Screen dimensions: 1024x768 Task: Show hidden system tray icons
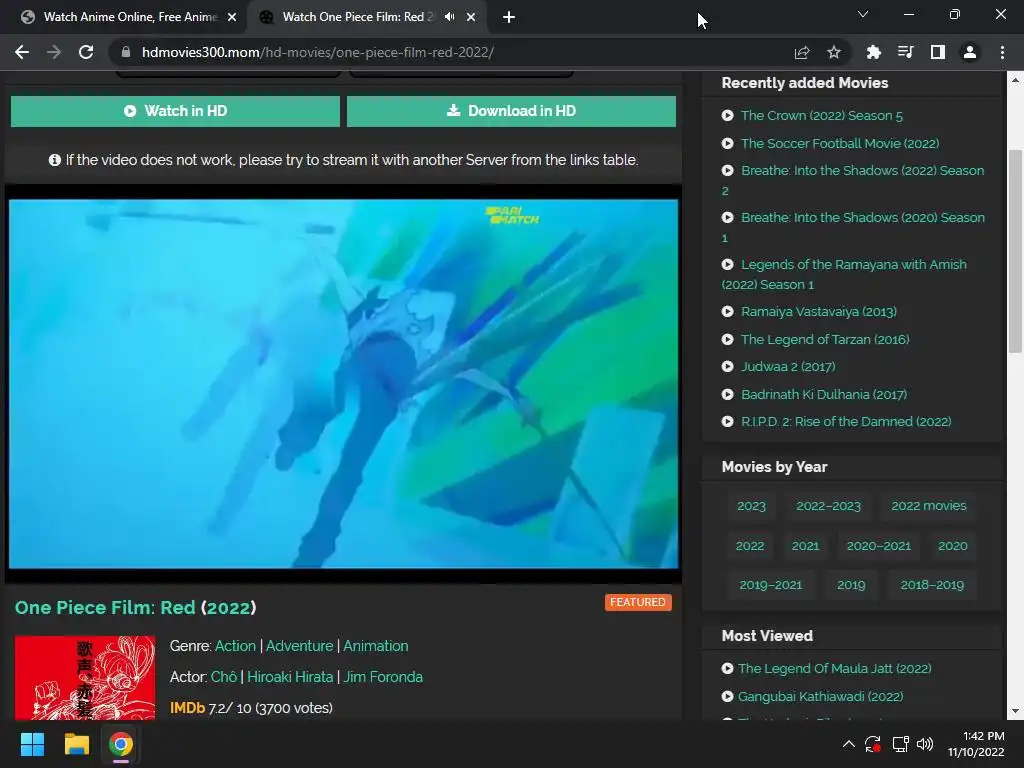pos(848,744)
